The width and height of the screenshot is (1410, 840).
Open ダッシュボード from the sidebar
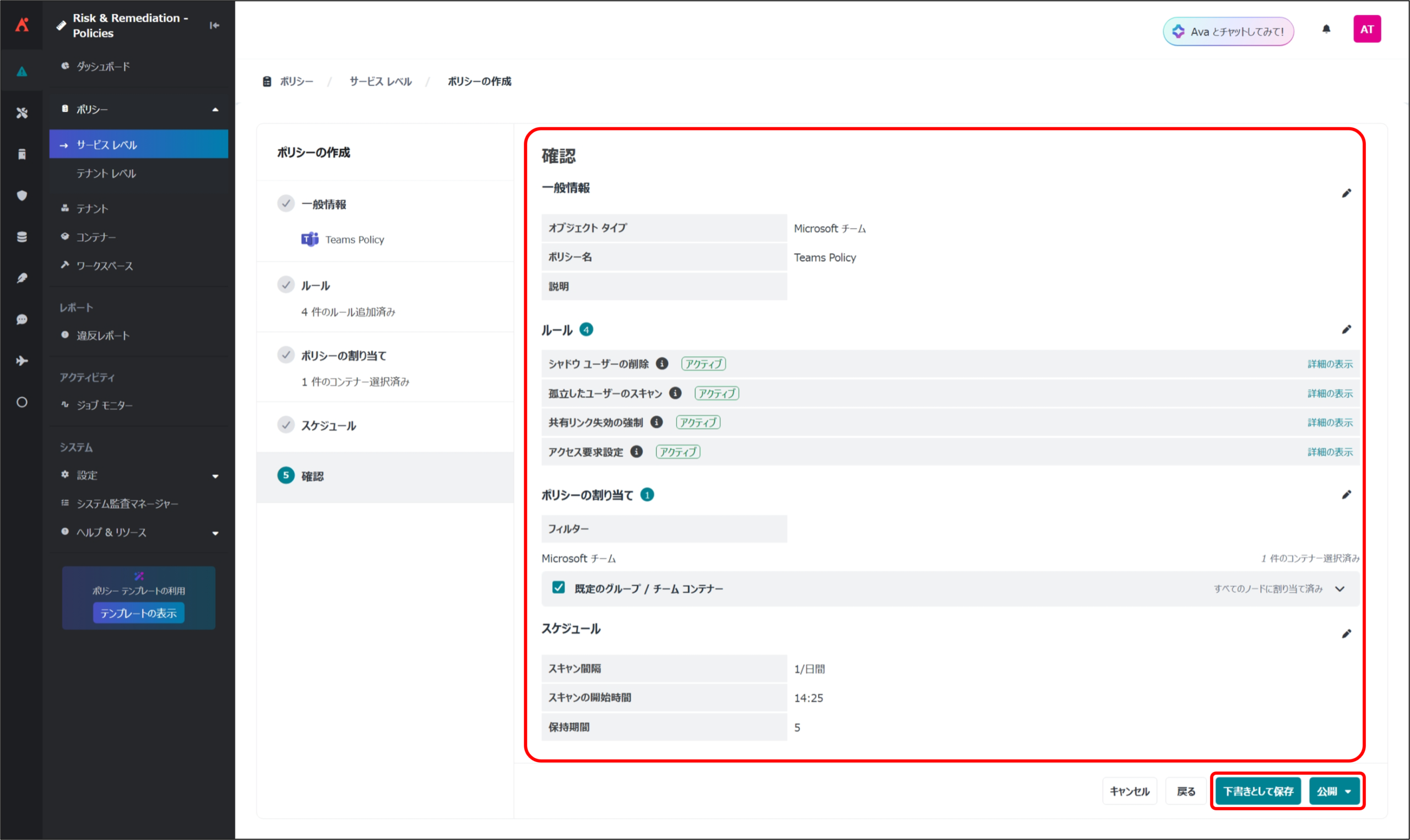coord(103,67)
